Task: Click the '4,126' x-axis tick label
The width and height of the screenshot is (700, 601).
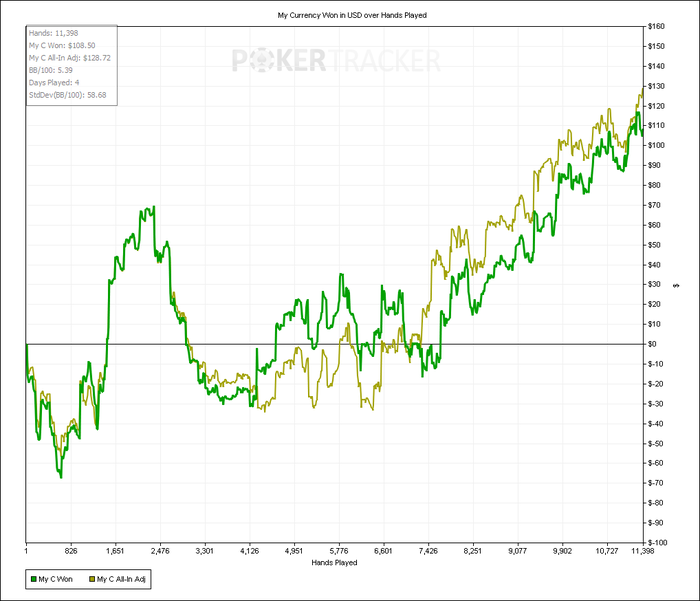Action: point(249,551)
